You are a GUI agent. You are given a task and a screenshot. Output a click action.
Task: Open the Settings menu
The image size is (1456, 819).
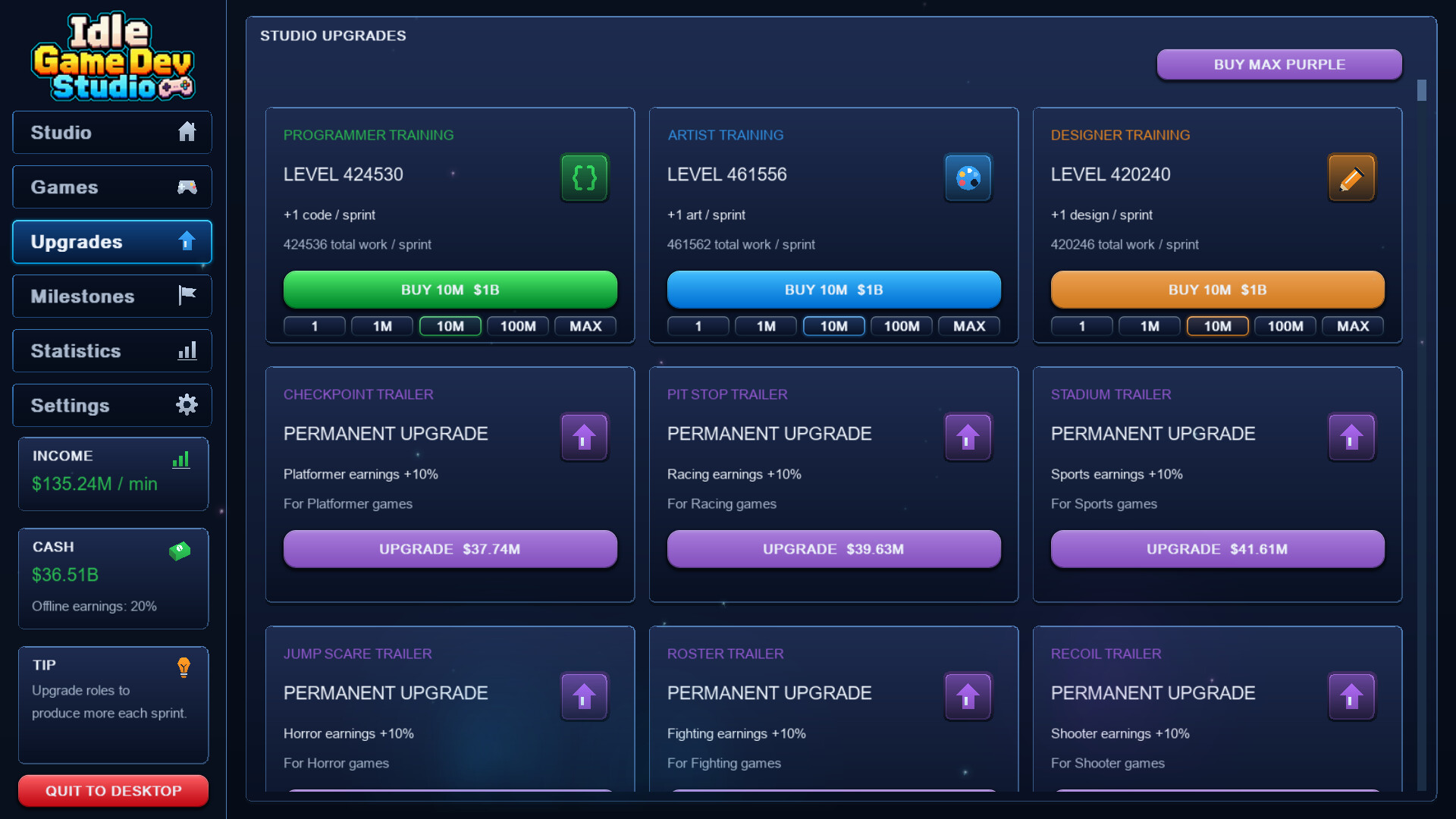click(x=112, y=406)
